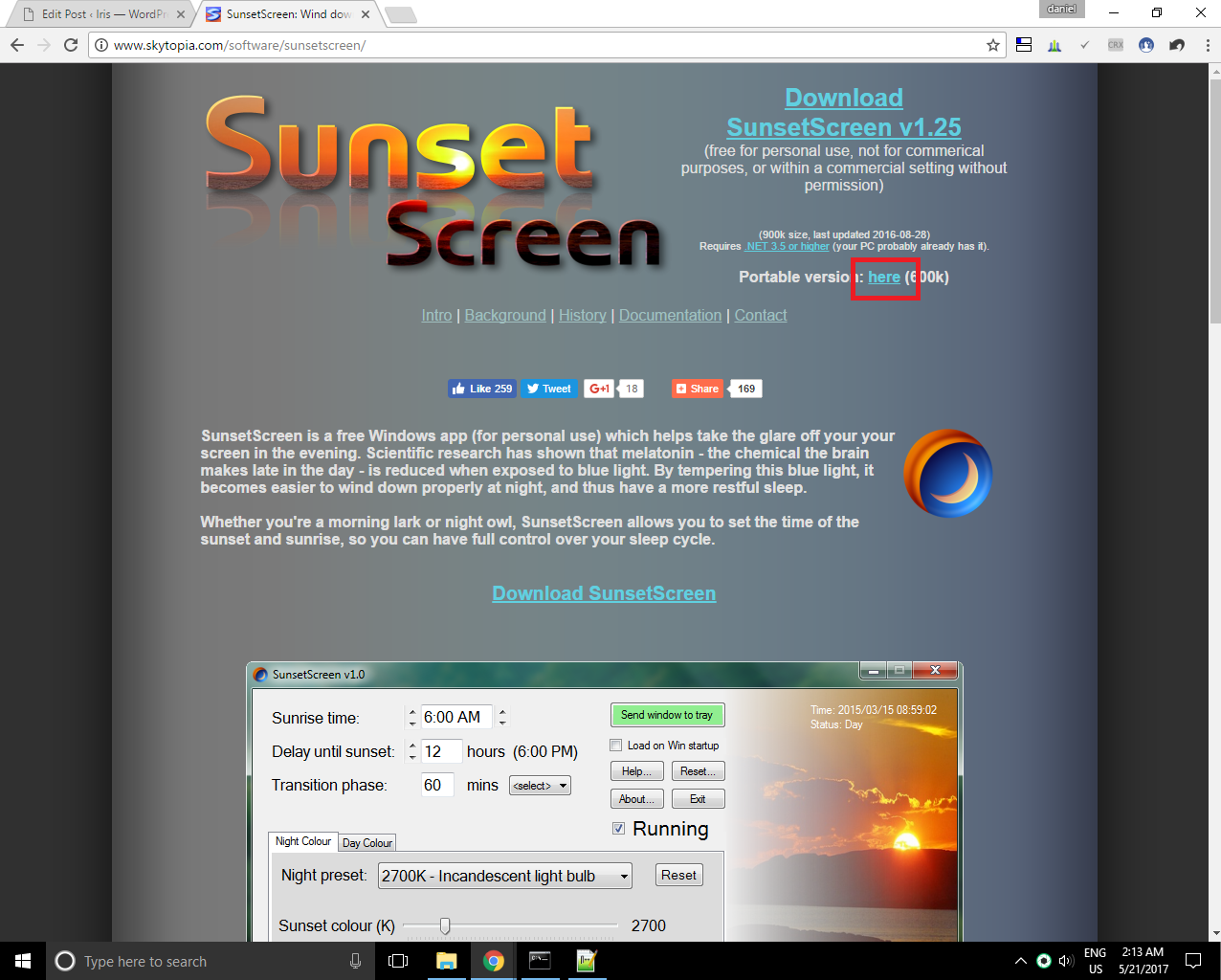Click the checkmark extension icon

1085,45
